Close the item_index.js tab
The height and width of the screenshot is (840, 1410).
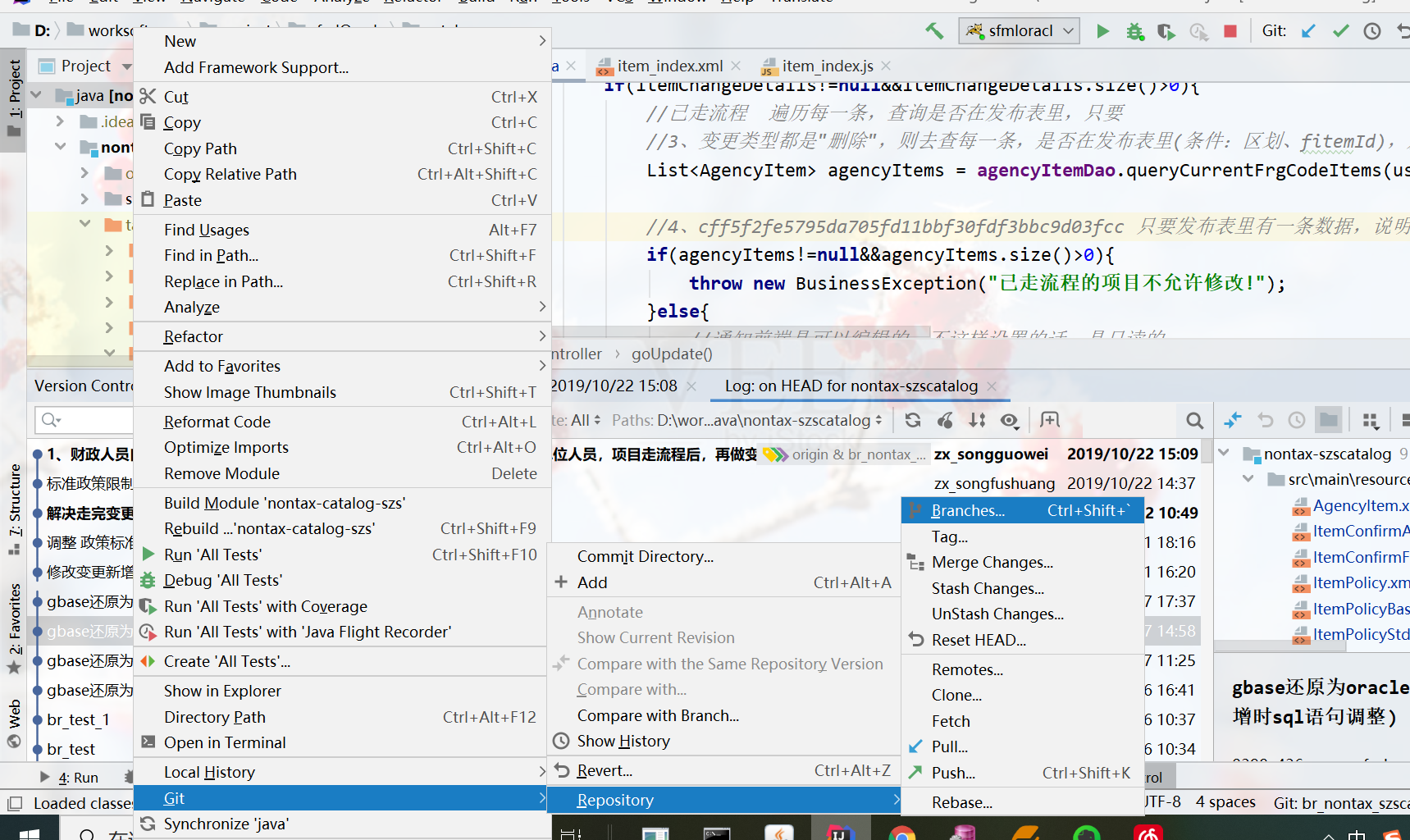886,66
